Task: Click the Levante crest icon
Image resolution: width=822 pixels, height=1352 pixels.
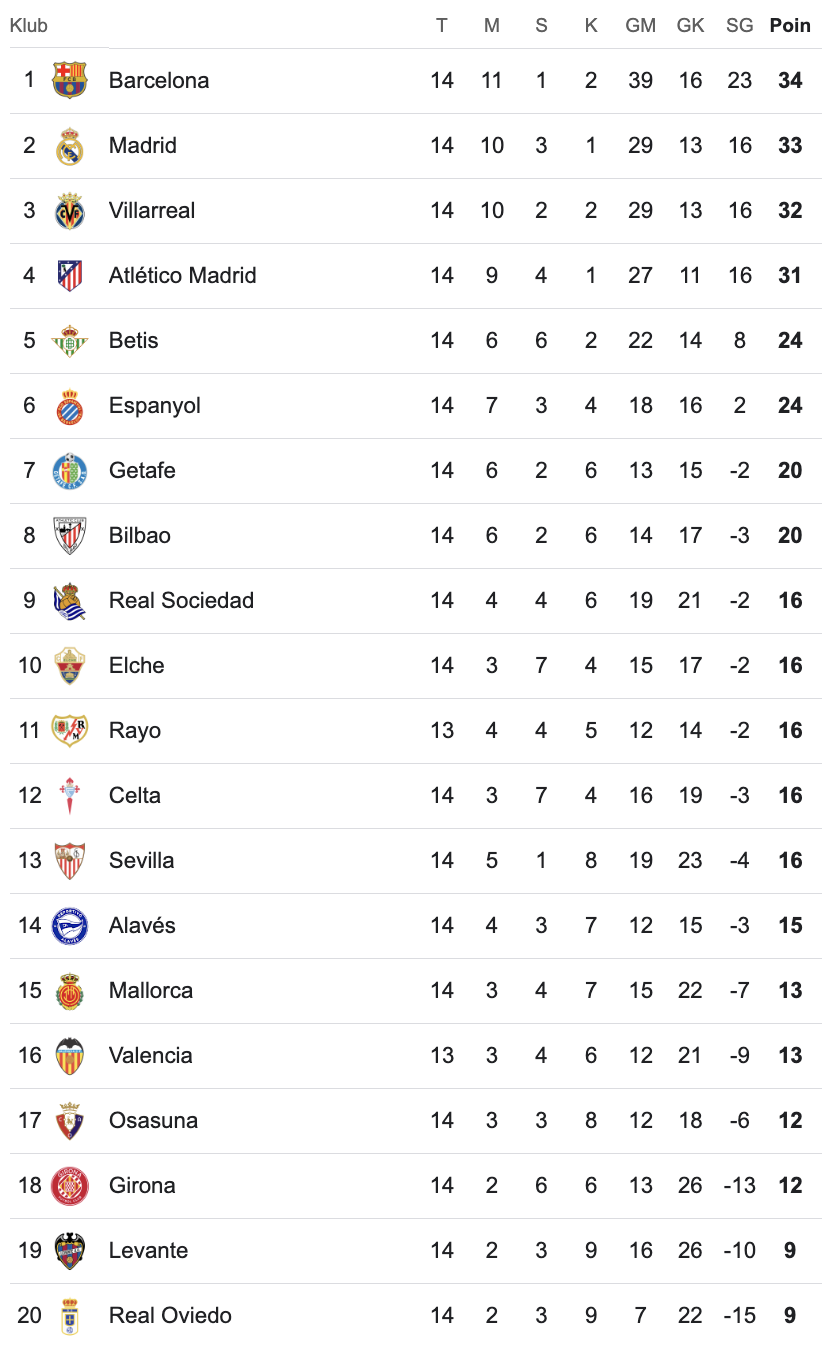Action: click(70, 1250)
